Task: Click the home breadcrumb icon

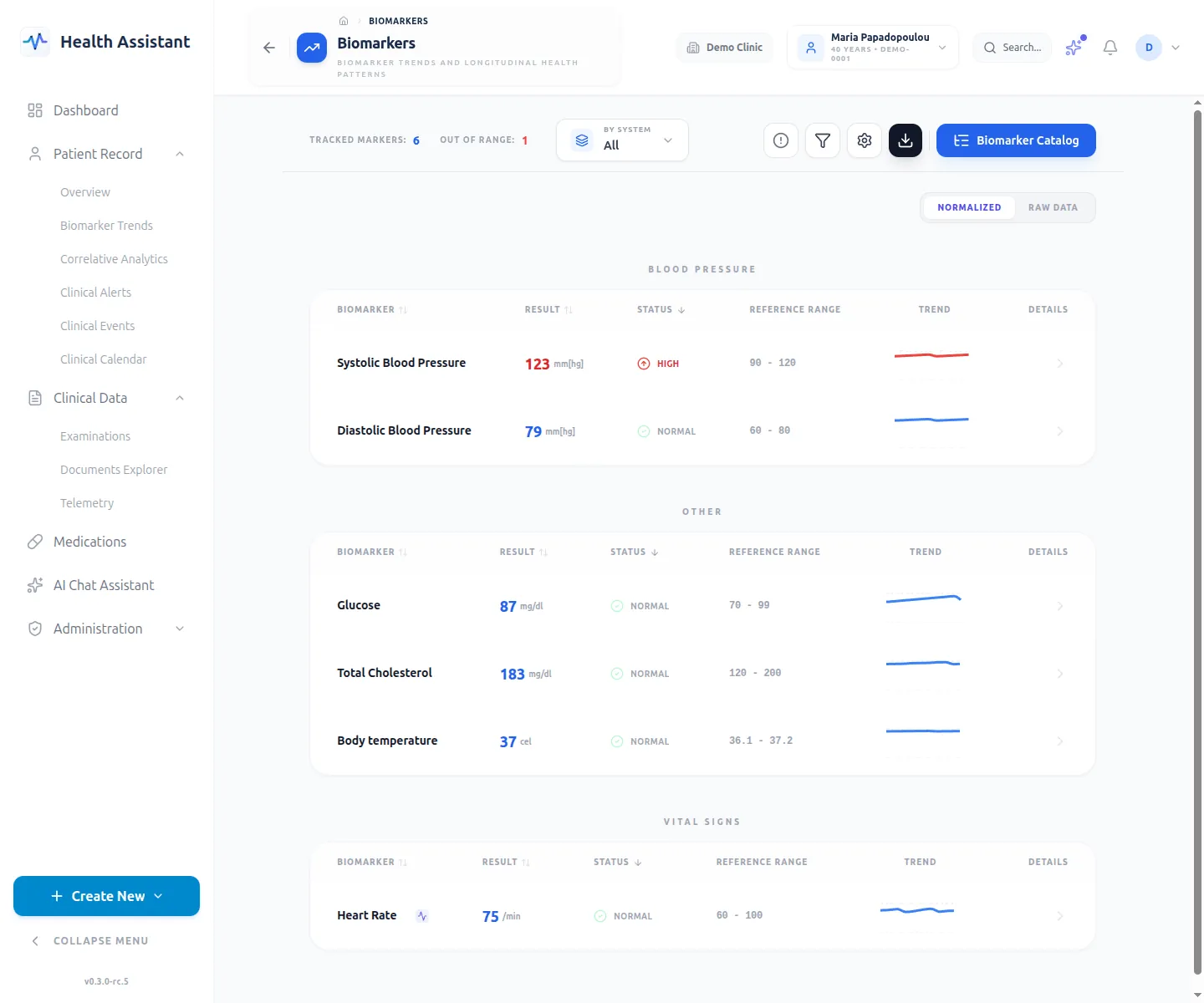Action: pyautogui.click(x=344, y=21)
